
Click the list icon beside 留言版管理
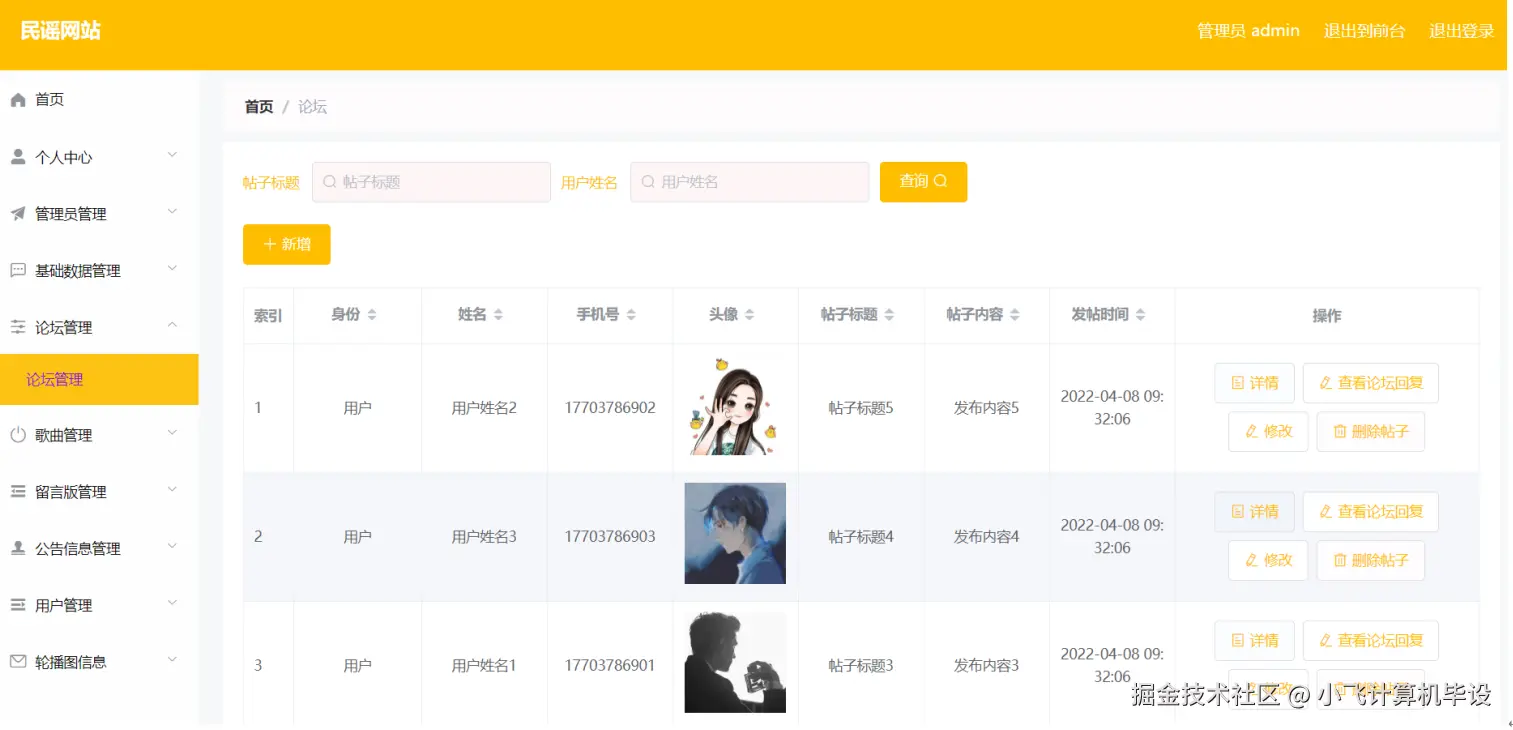pyautogui.click(x=18, y=492)
